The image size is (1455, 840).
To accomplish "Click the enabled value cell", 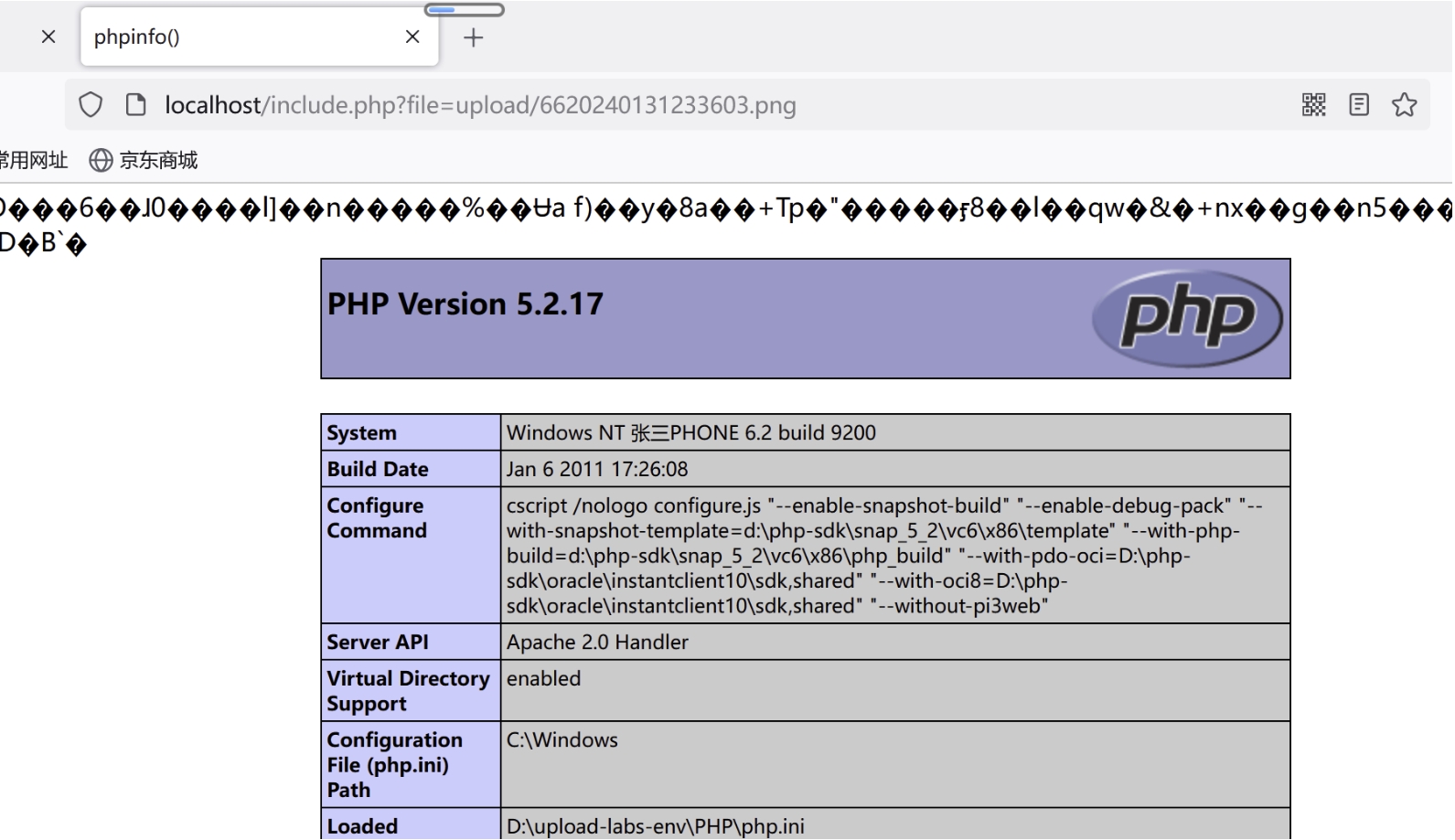I will pyautogui.click(x=895, y=690).
